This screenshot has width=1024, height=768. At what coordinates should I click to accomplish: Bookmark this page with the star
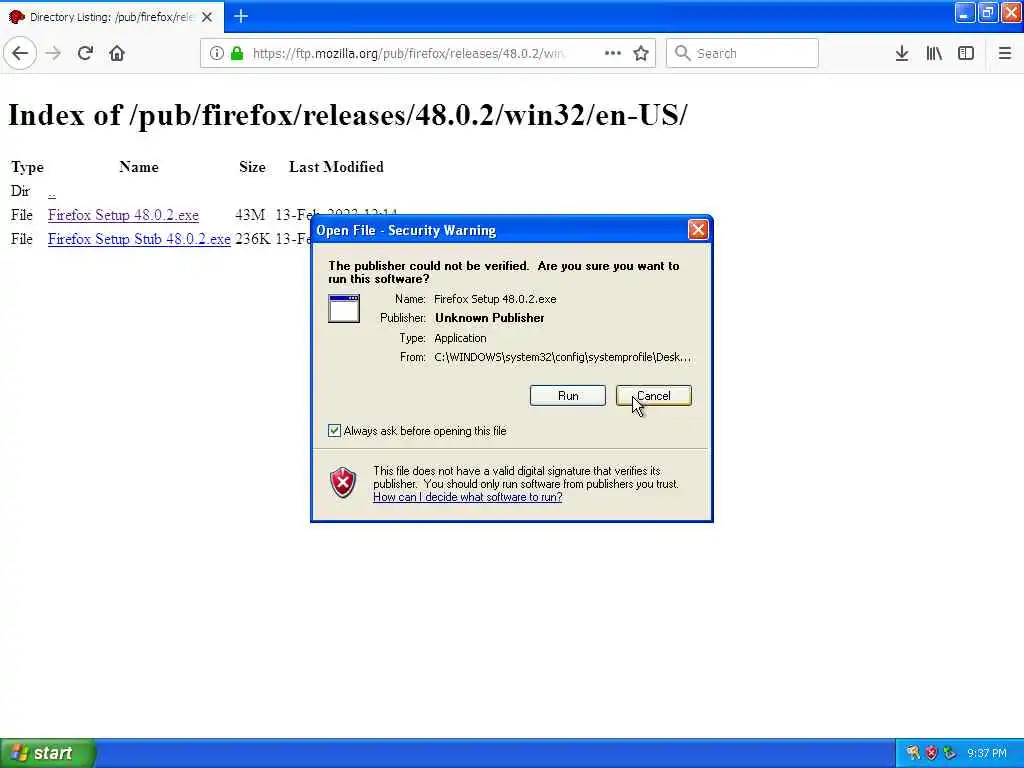pos(641,53)
